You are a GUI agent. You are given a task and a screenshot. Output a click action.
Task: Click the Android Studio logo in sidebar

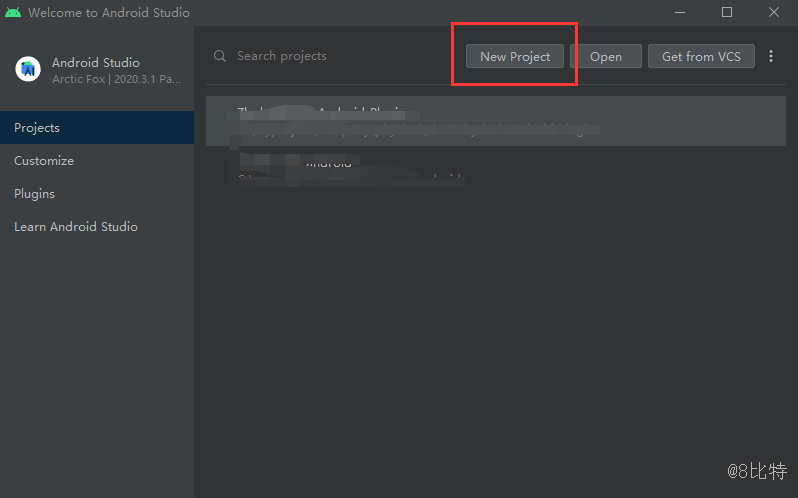28,69
